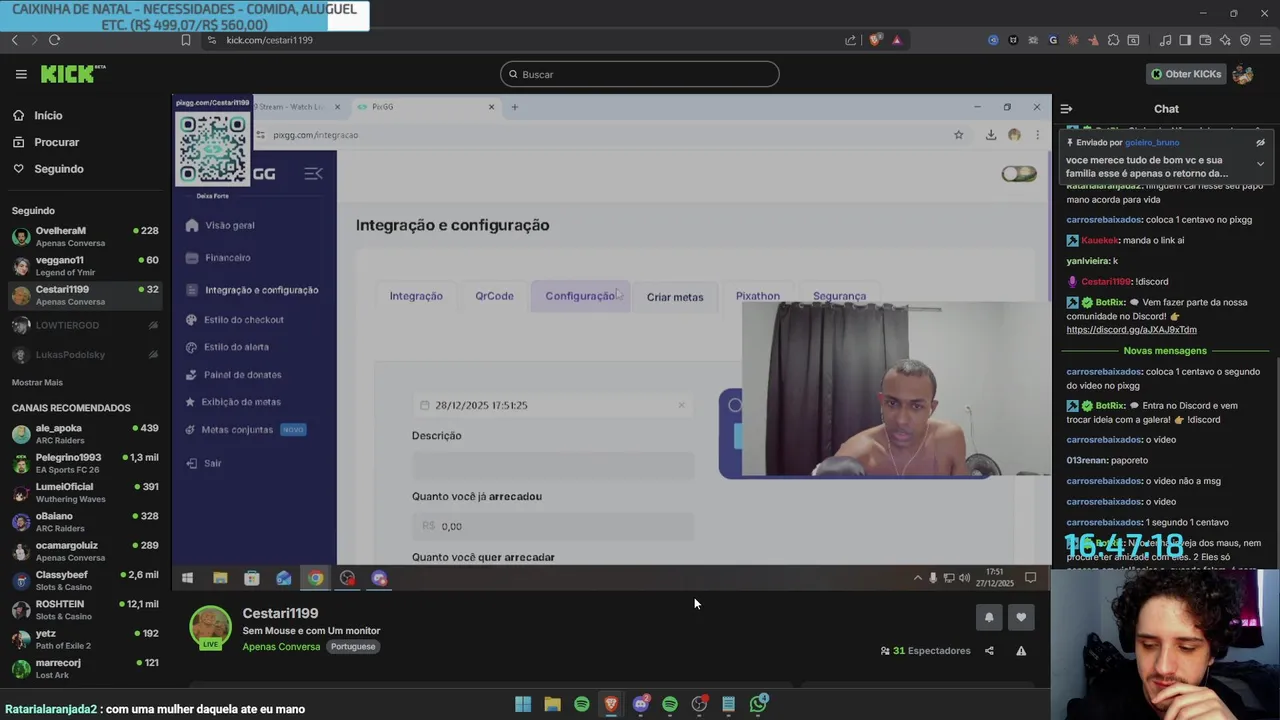Image resolution: width=1280 pixels, height=720 pixels.
Task: Expand followed channels with Mostrar Mais
Action: pos(37,383)
